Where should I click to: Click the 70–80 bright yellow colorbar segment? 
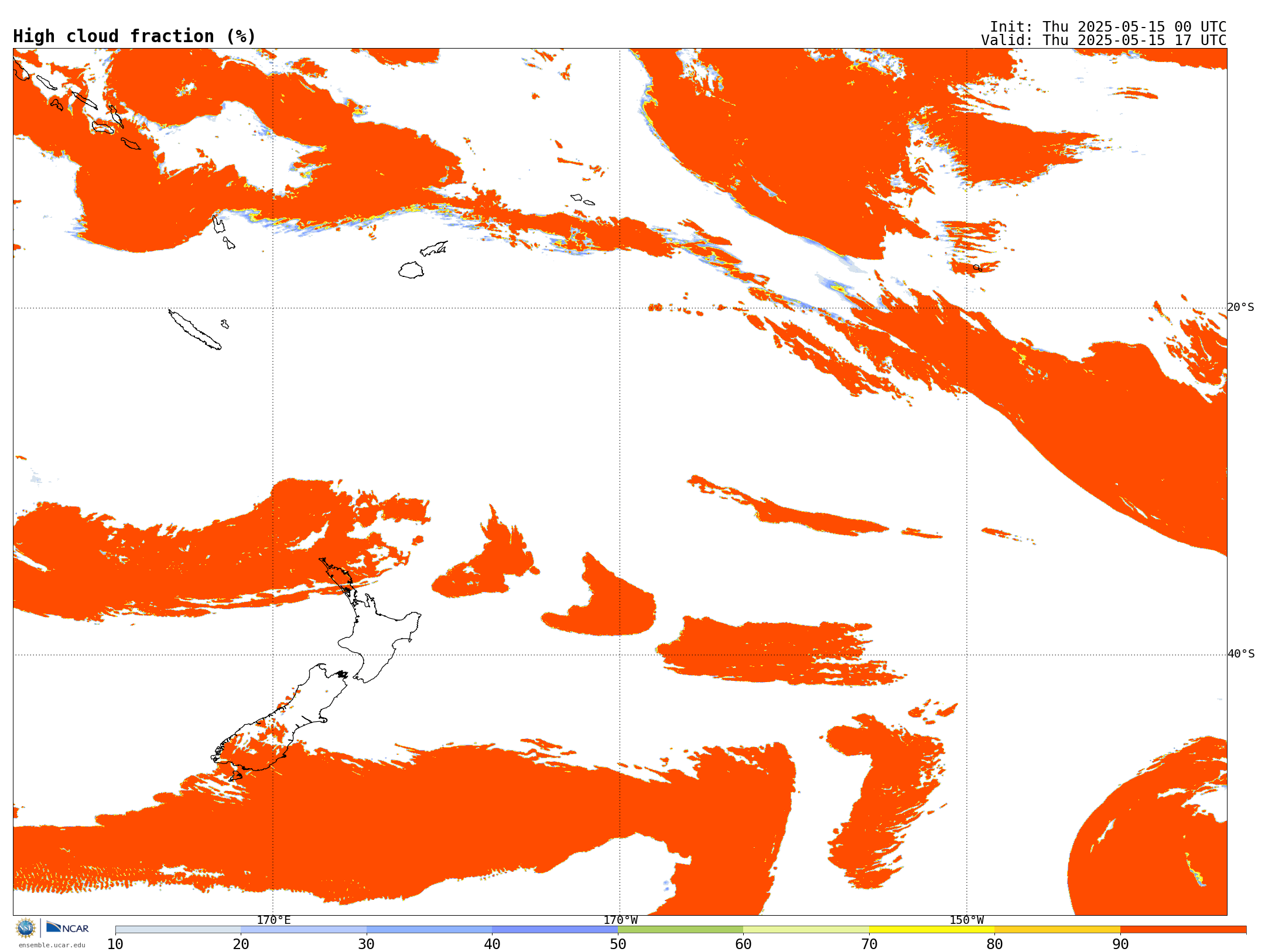point(932,930)
